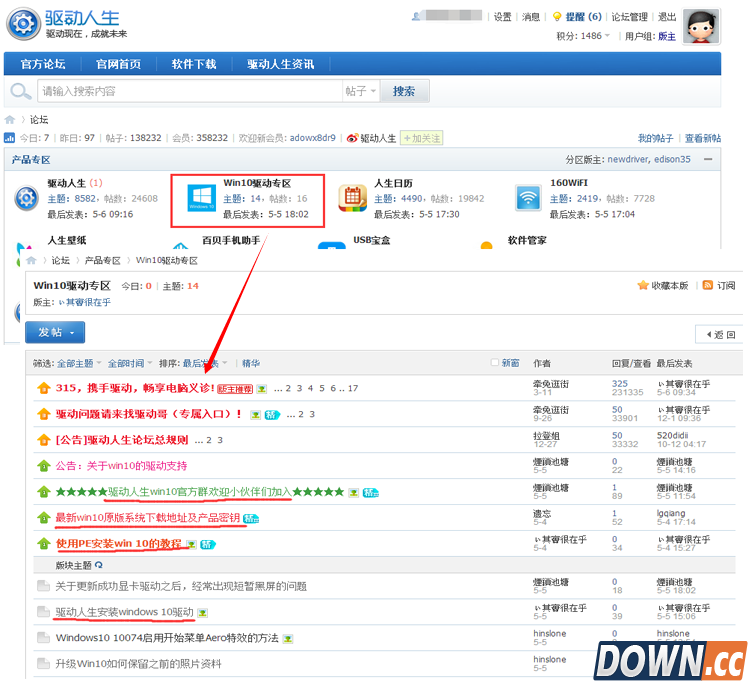The image size is (753, 686).
Task: Click folder icon beside 升级Win10如何保留 thread
Action: click(44, 663)
